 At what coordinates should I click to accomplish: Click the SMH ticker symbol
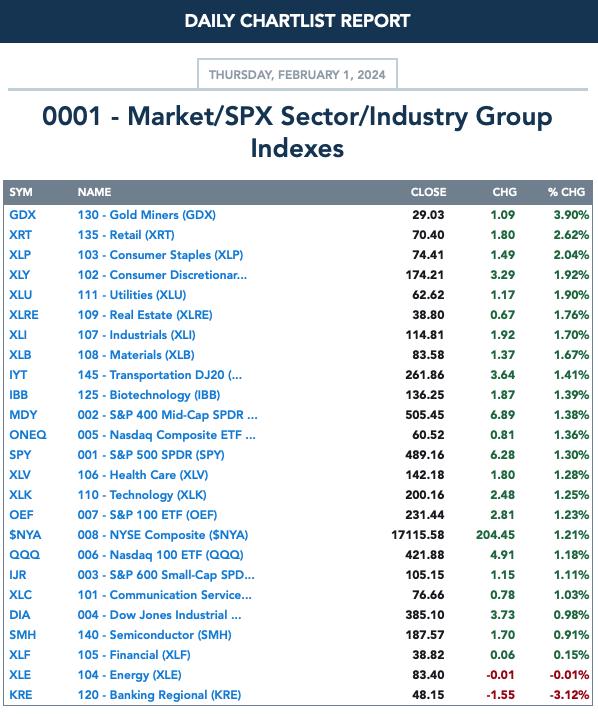pos(22,635)
